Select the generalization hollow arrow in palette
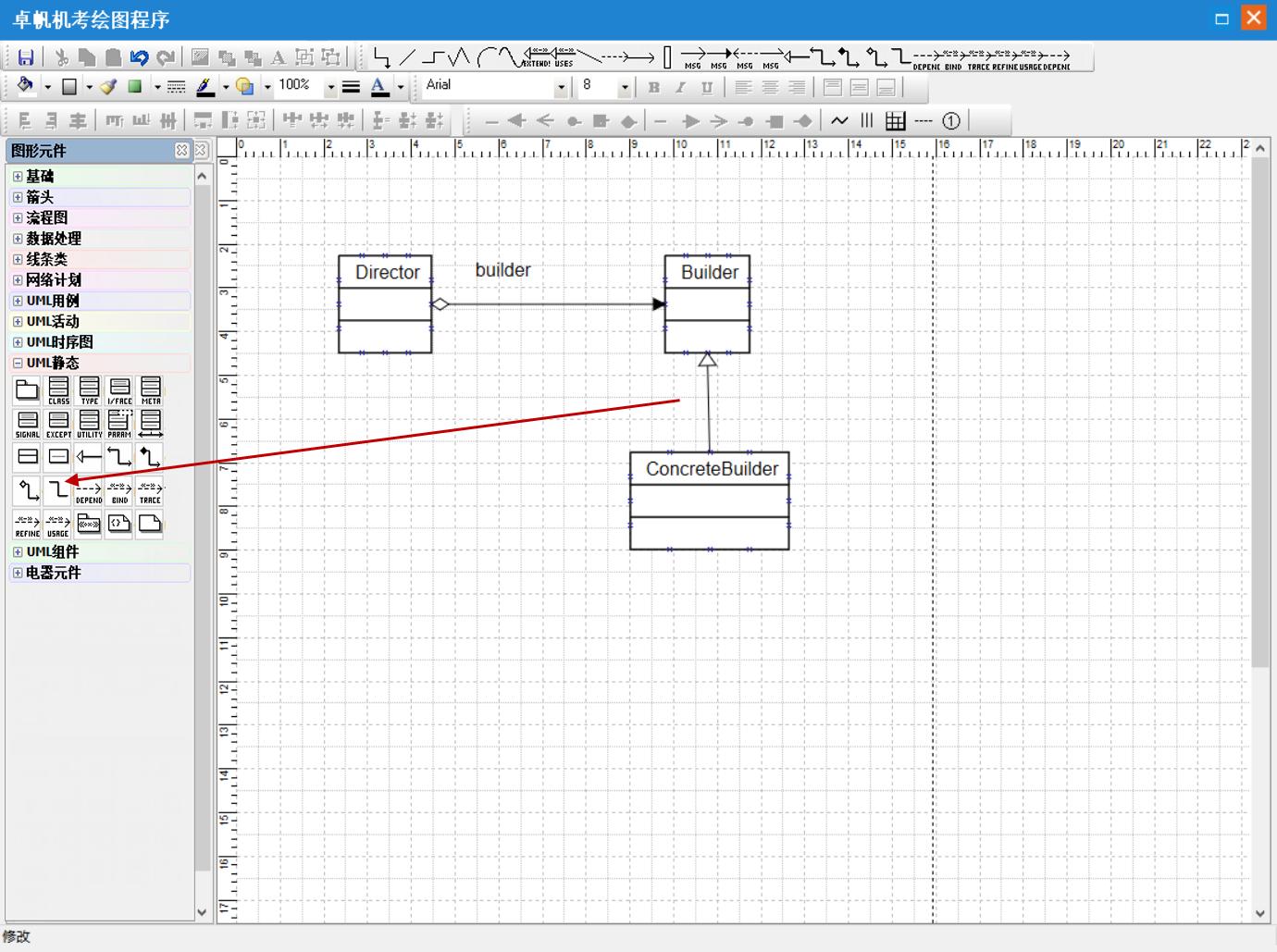Image resolution: width=1277 pixels, height=952 pixels. tap(89, 456)
